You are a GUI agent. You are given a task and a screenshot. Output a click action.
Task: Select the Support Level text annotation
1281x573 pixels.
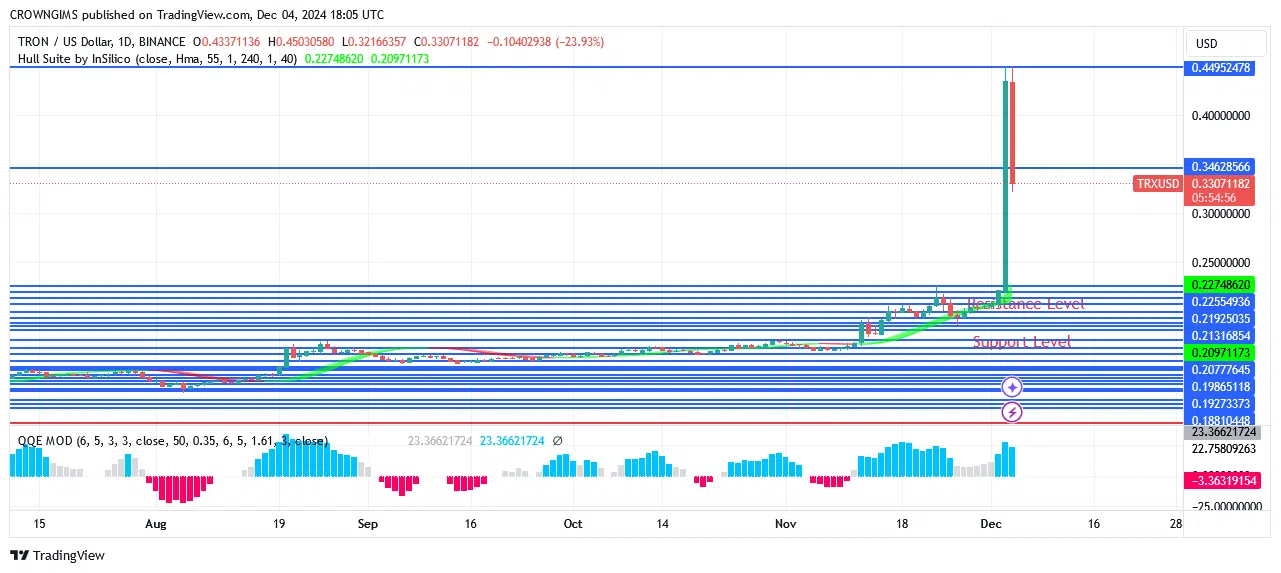click(1021, 342)
